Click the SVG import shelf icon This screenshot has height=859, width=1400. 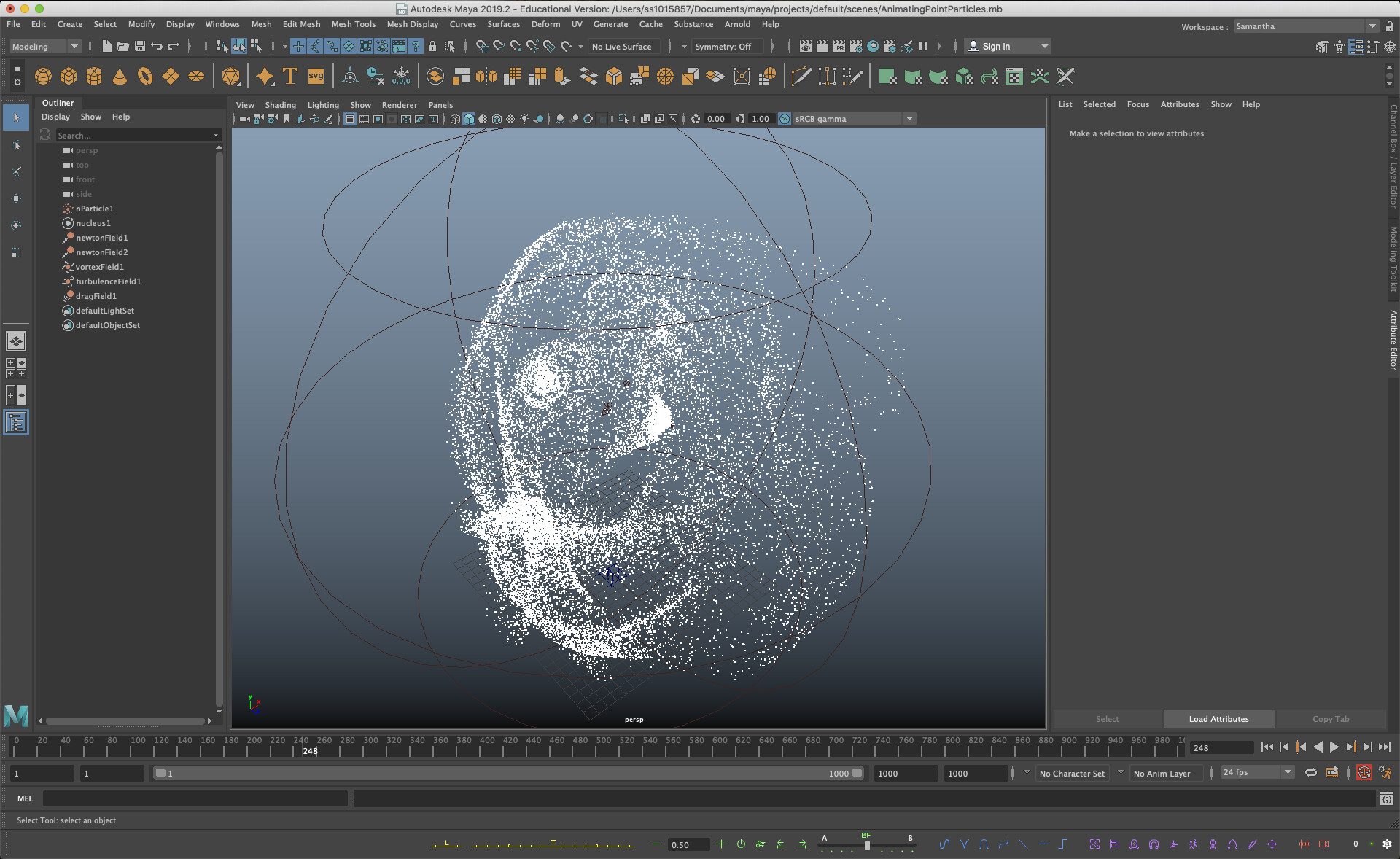[x=316, y=77]
